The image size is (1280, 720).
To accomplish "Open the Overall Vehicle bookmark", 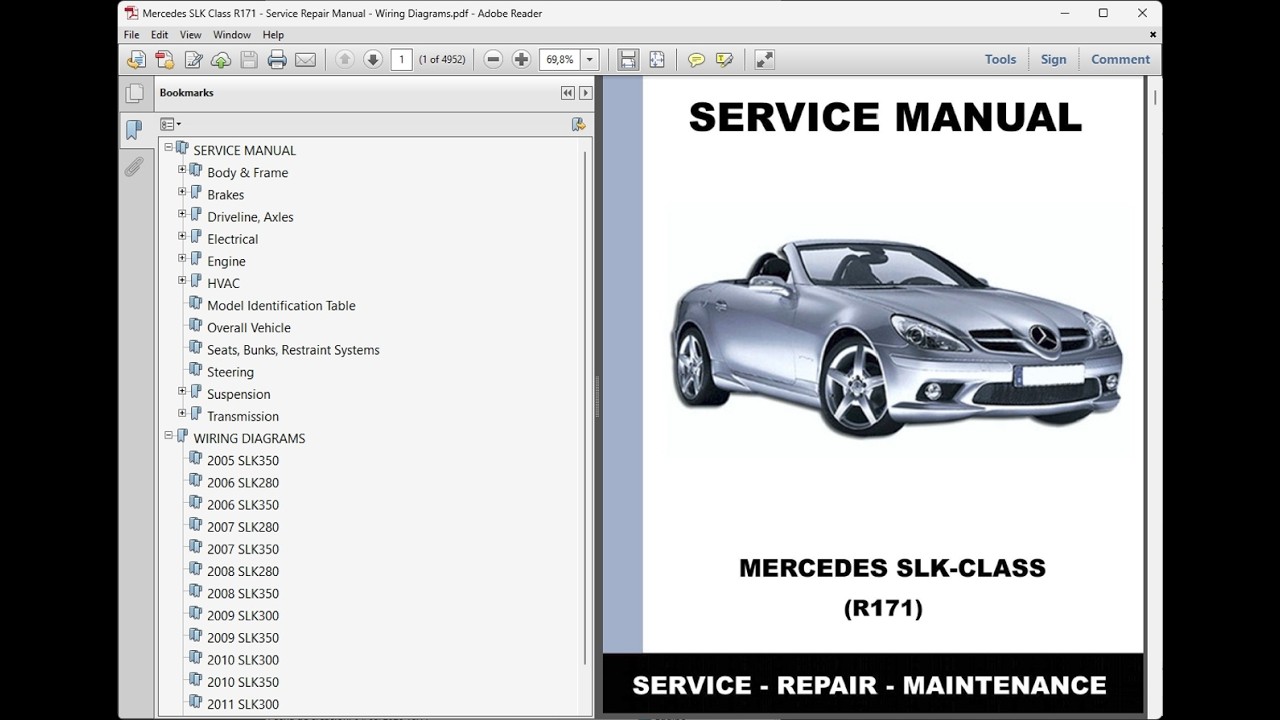I will [x=249, y=327].
